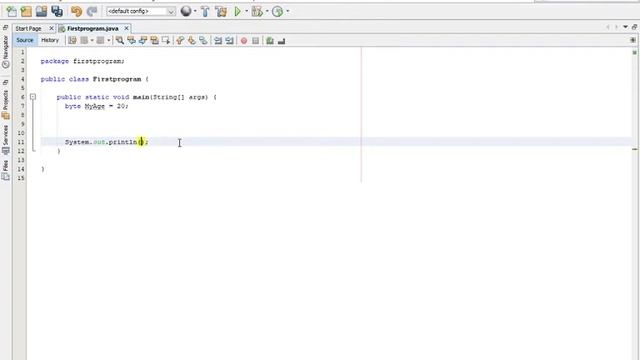Click the error stripe mark at right edge
The image size is (640, 360).
click(x=635, y=149)
